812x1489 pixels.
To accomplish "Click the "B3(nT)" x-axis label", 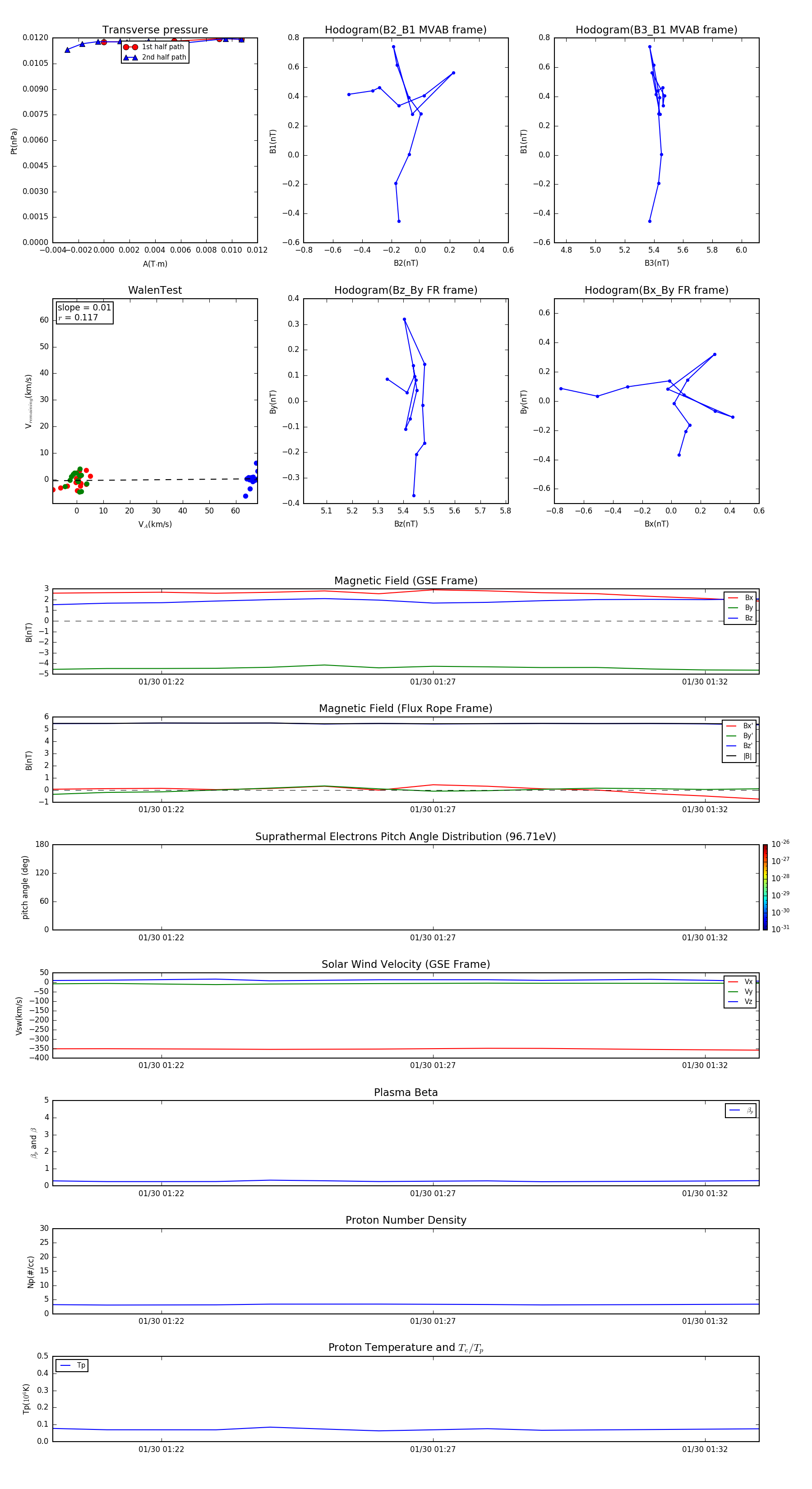I will tap(656, 263).
